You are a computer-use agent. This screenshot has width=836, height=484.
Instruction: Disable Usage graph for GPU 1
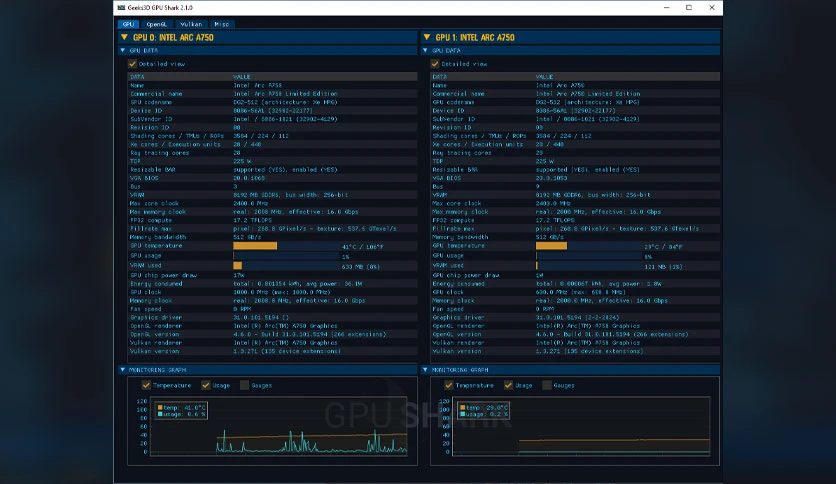coord(508,385)
